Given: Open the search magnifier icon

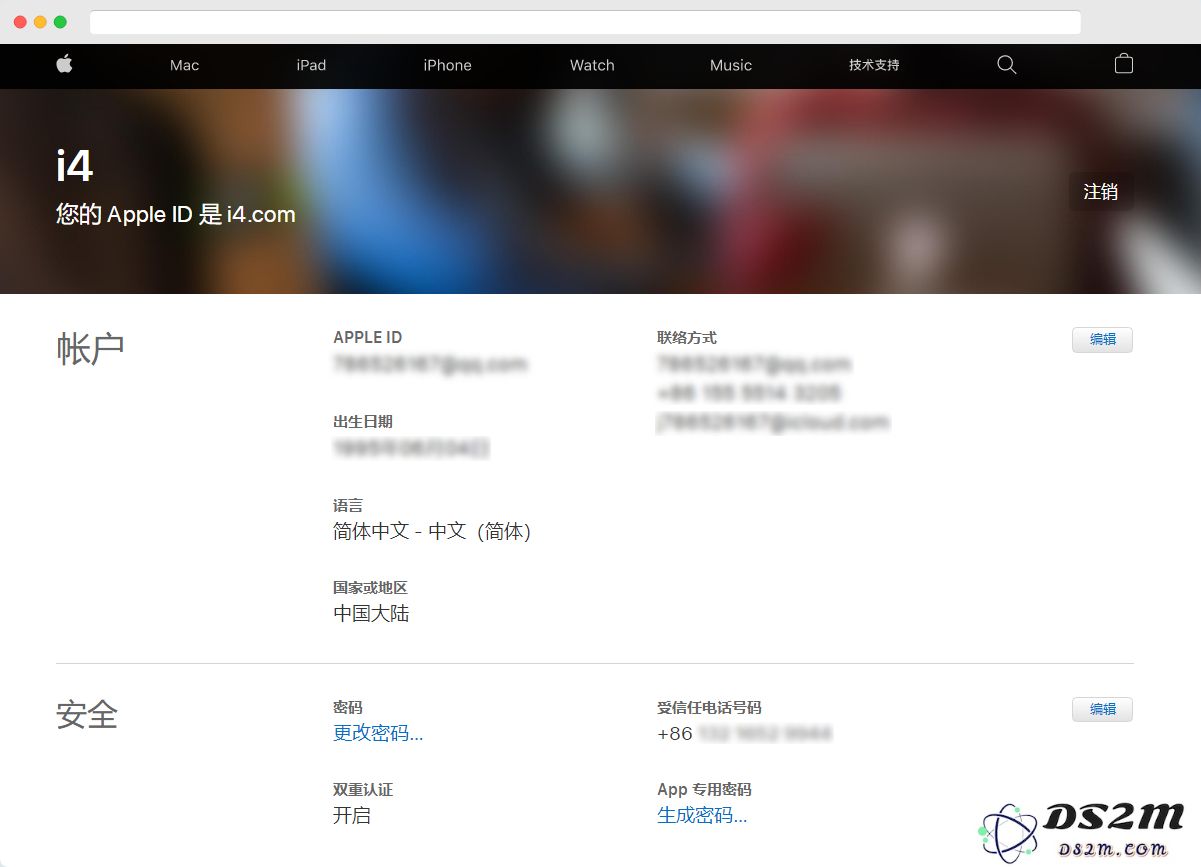Looking at the screenshot, I should (x=1007, y=65).
